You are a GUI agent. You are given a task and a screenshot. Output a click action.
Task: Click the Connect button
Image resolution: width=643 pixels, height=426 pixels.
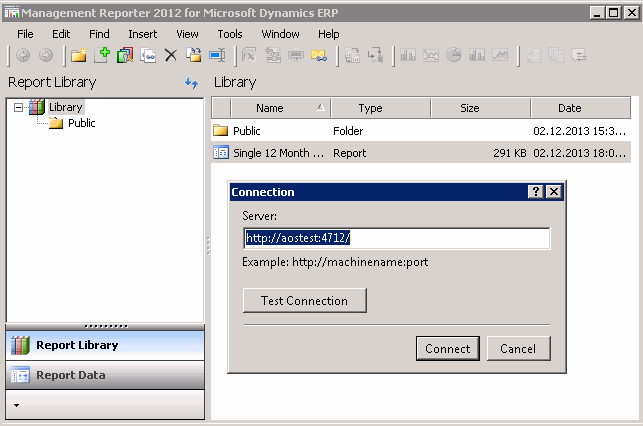click(448, 349)
